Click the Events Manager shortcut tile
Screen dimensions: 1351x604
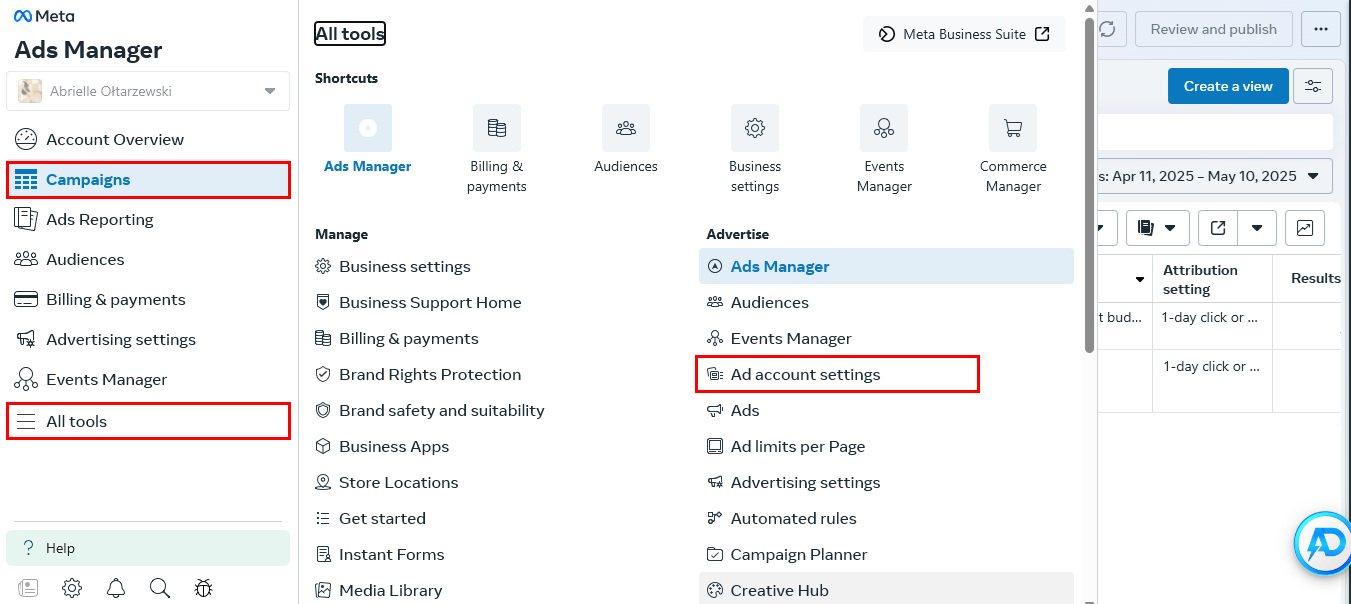click(x=884, y=150)
